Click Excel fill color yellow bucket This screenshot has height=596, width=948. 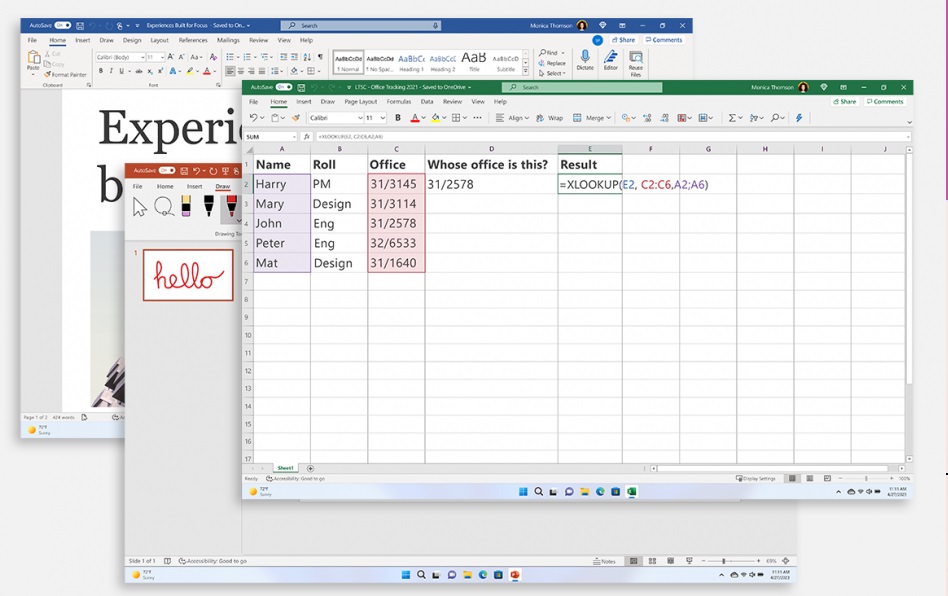435,118
